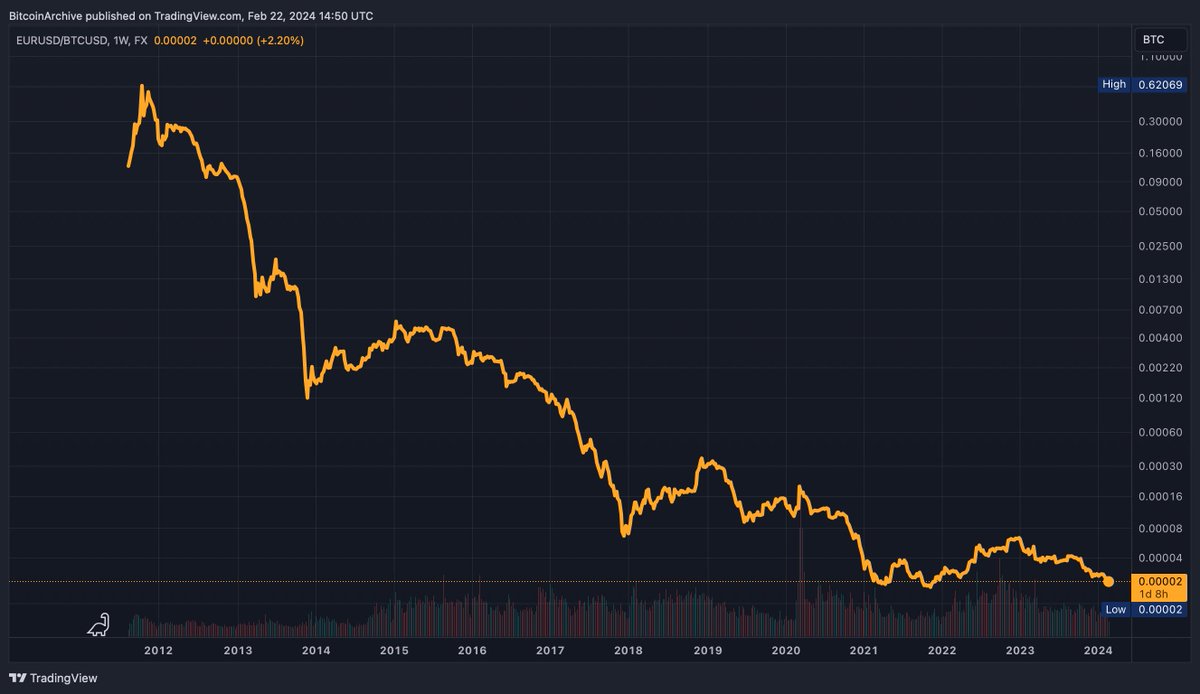
Task: Click the 2018 year label on time axis
Action: point(628,650)
